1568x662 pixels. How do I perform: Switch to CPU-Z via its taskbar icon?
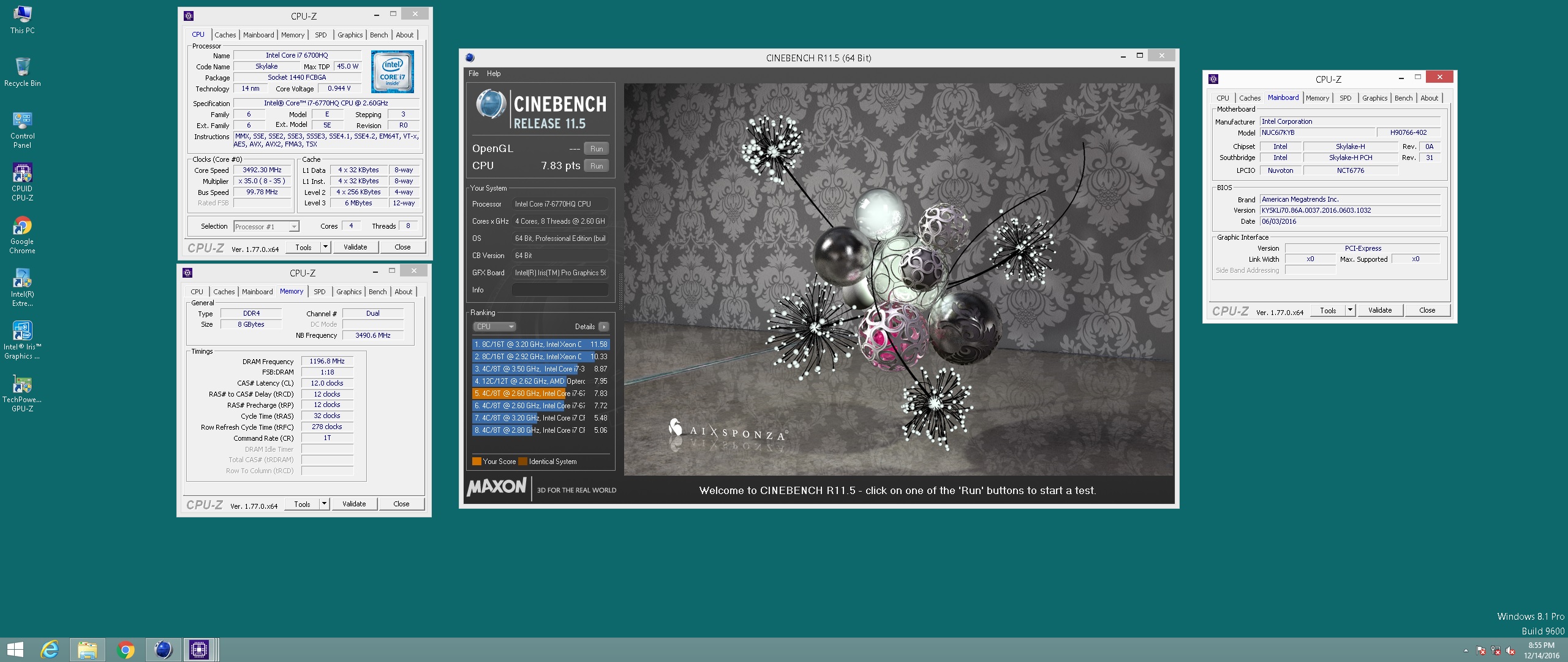(200, 650)
